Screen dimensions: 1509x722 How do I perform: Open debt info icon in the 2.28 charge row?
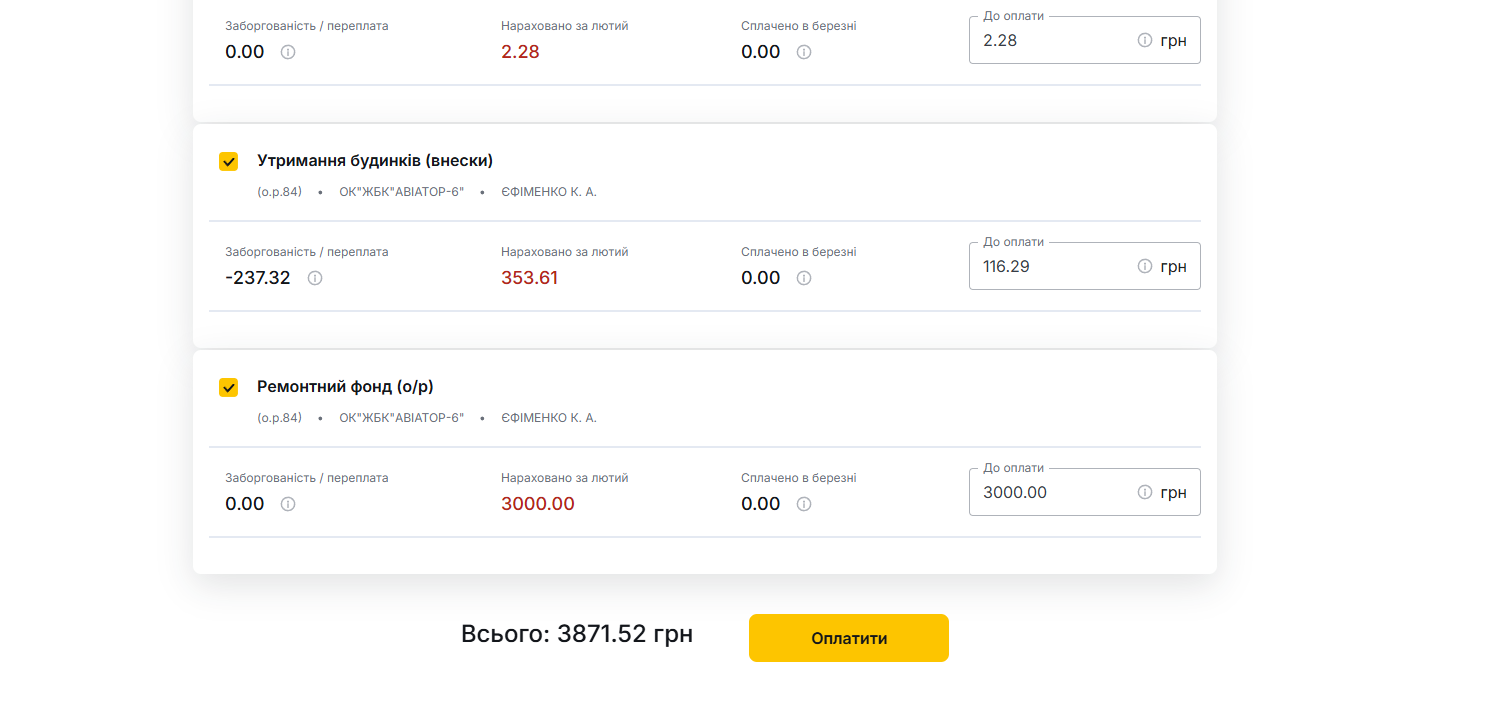coord(288,52)
